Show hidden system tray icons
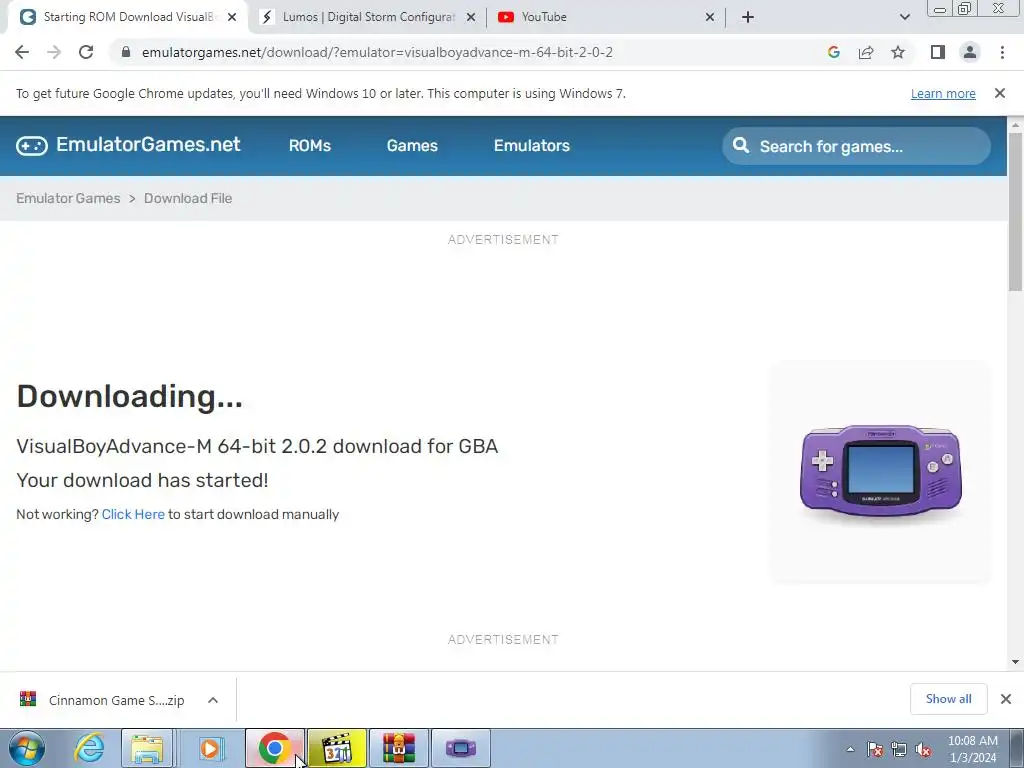Screen dimensions: 1024x768 [x=850, y=749]
